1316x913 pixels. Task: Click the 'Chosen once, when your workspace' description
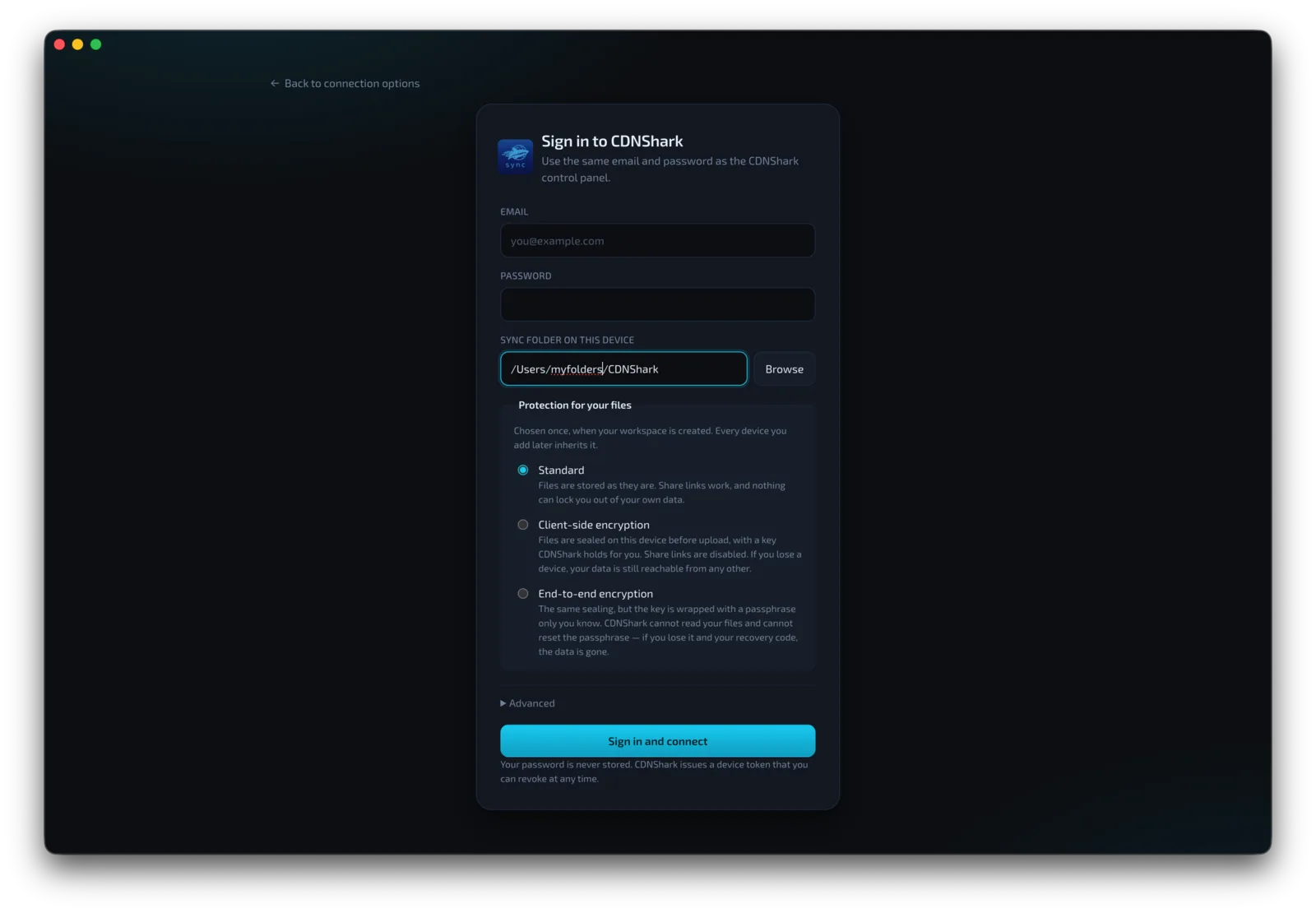point(650,438)
